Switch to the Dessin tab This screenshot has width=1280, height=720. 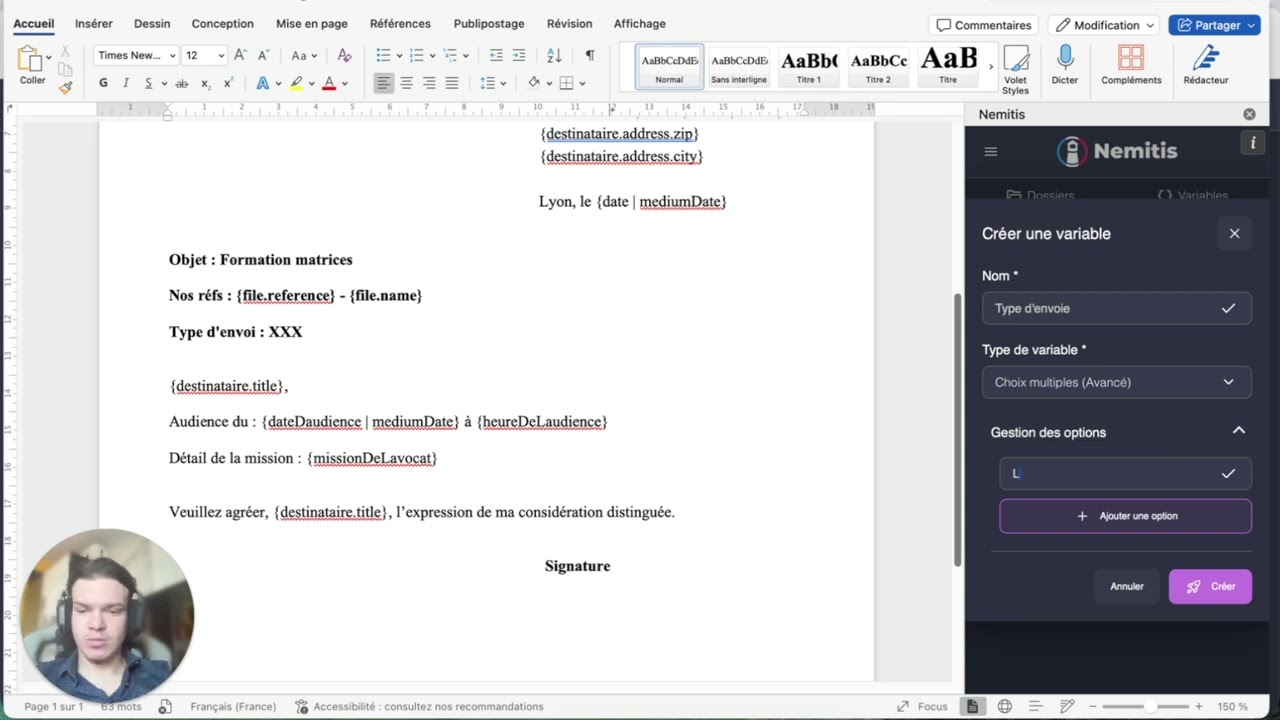click(152, 23)
